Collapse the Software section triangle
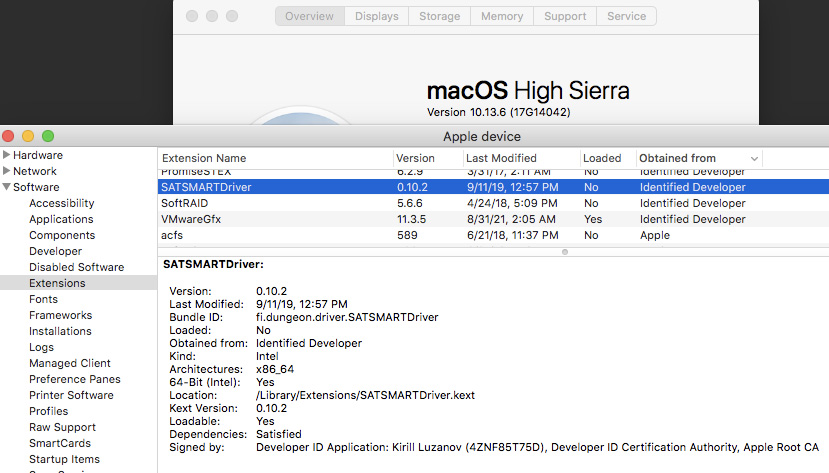Viewport: 829px width, 473px height. pyautogui.click(x=7, y=187)
